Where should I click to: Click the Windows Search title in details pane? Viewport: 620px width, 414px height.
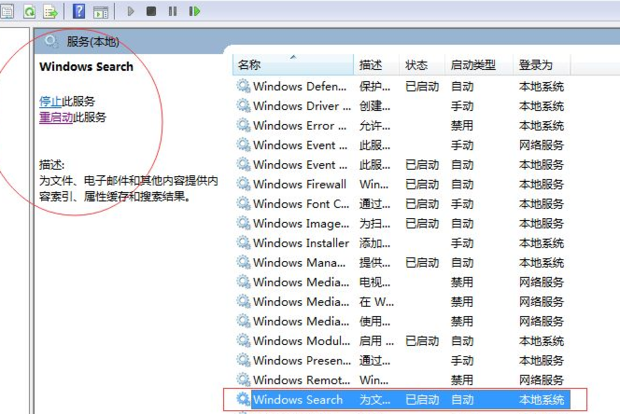86,66
